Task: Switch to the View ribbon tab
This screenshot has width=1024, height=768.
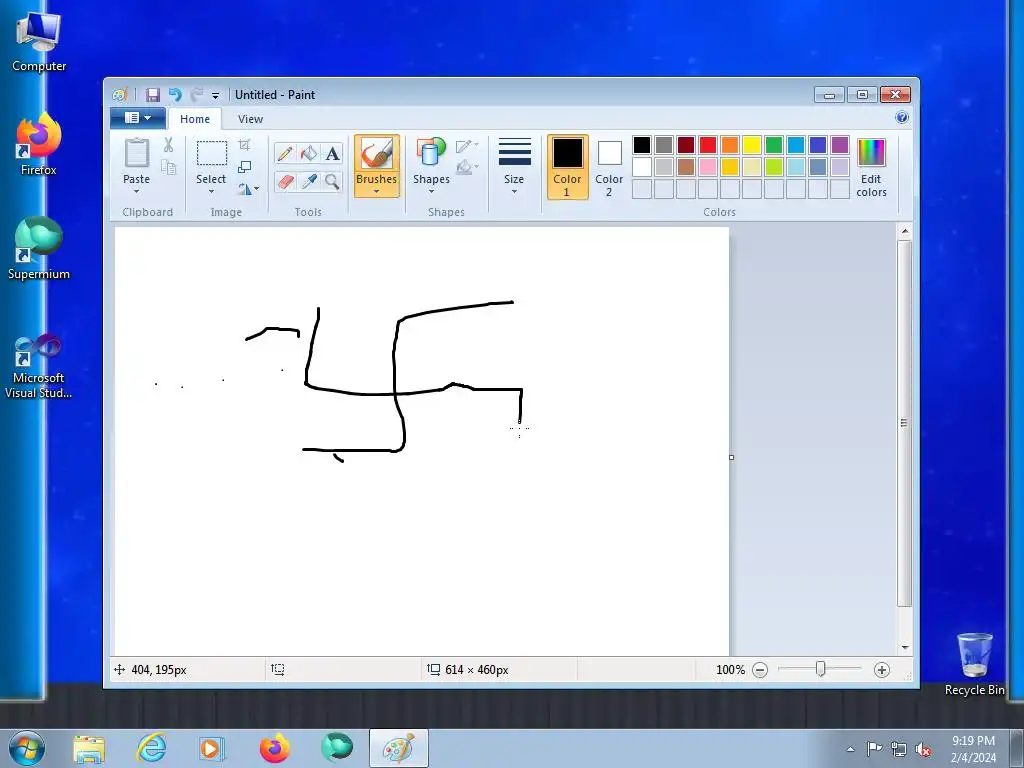Action: pos(250,119)
